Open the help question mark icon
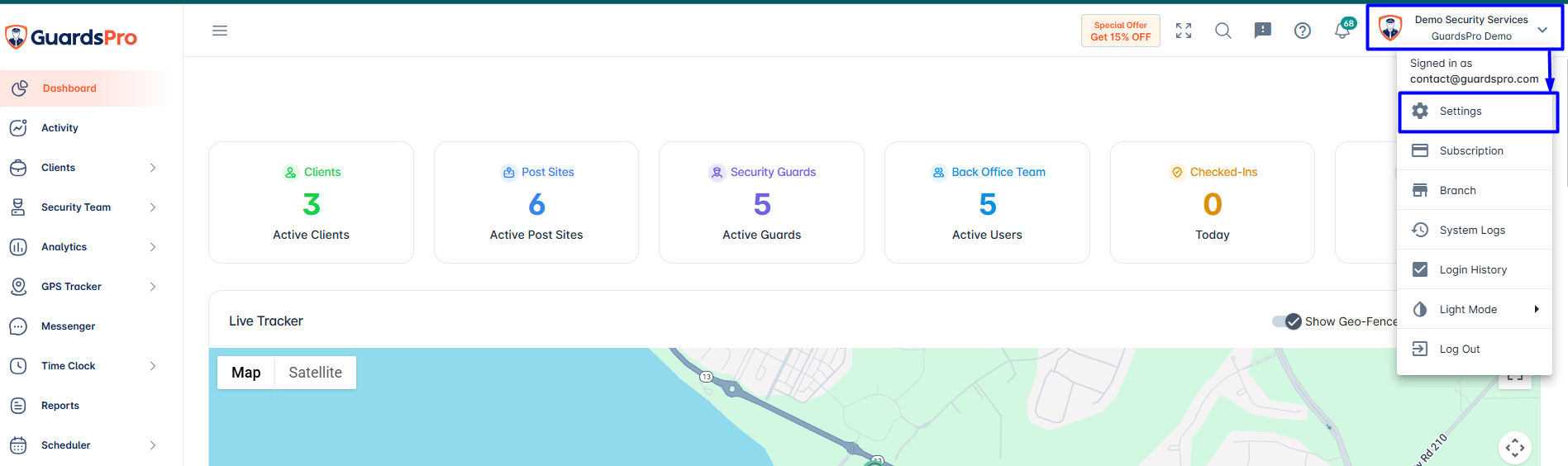The width and height of the screenshot is (1568, 466). (x=1303, y=31)
